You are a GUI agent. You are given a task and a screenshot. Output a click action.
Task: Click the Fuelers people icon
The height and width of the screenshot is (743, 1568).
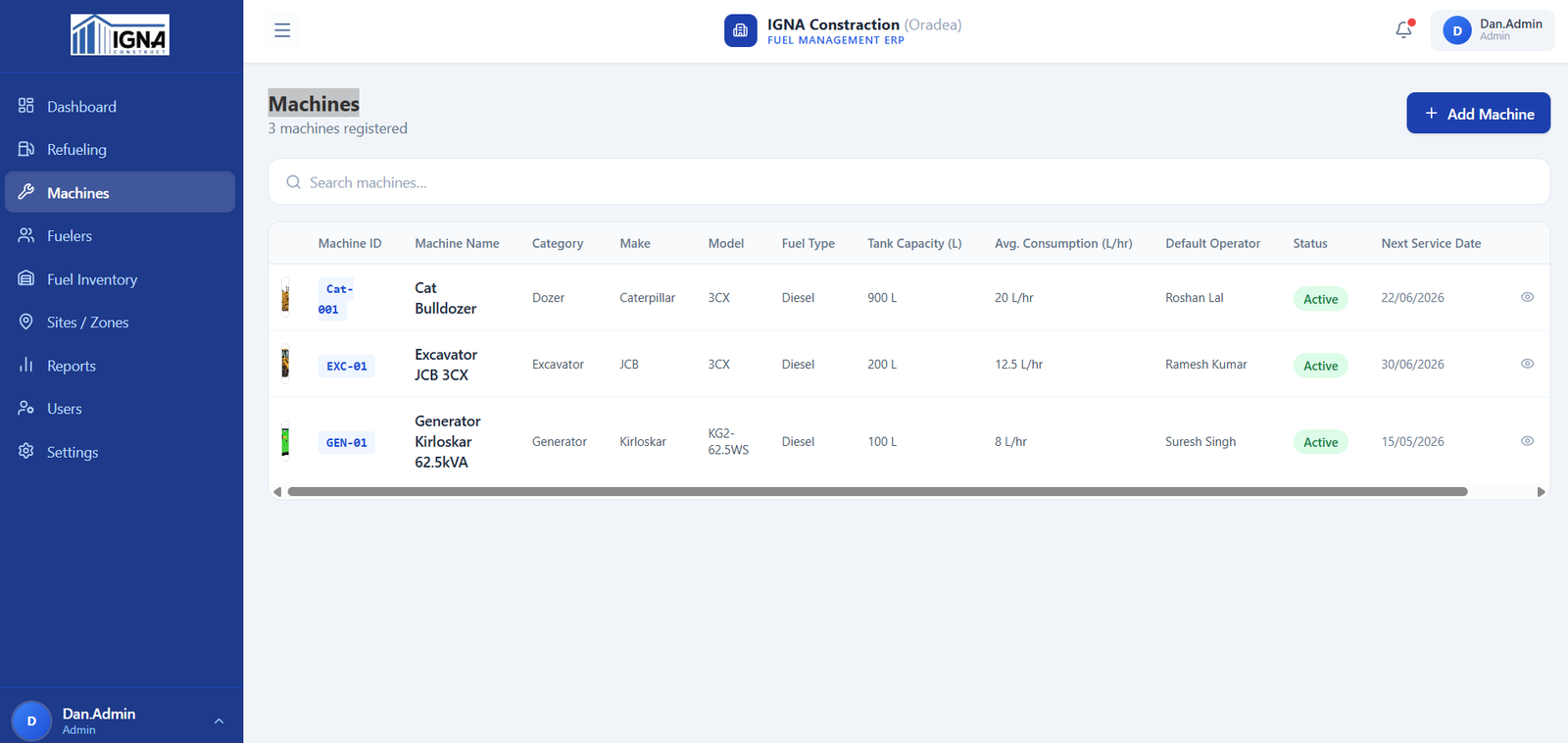pyautogui.click(x=26, y=235)
